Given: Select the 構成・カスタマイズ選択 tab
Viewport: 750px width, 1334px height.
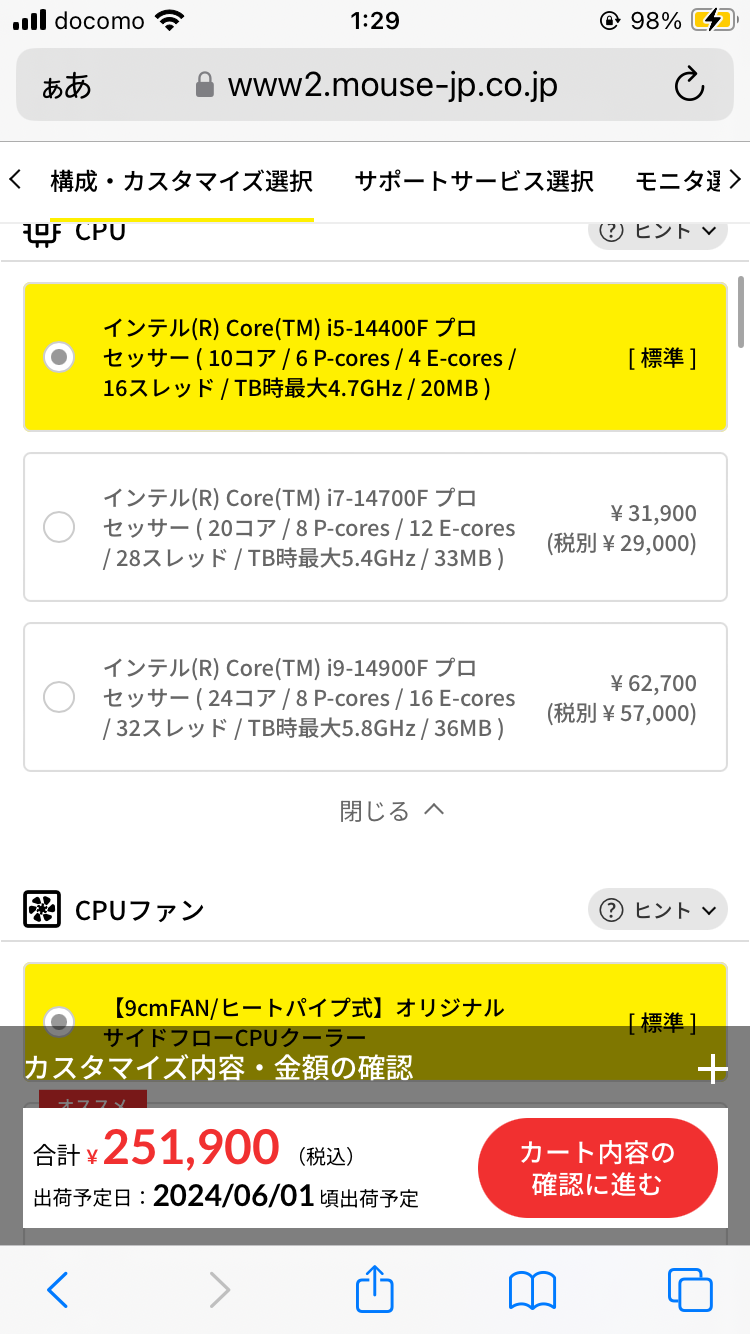Looking at the screenshot, I should tap(181, 181).
